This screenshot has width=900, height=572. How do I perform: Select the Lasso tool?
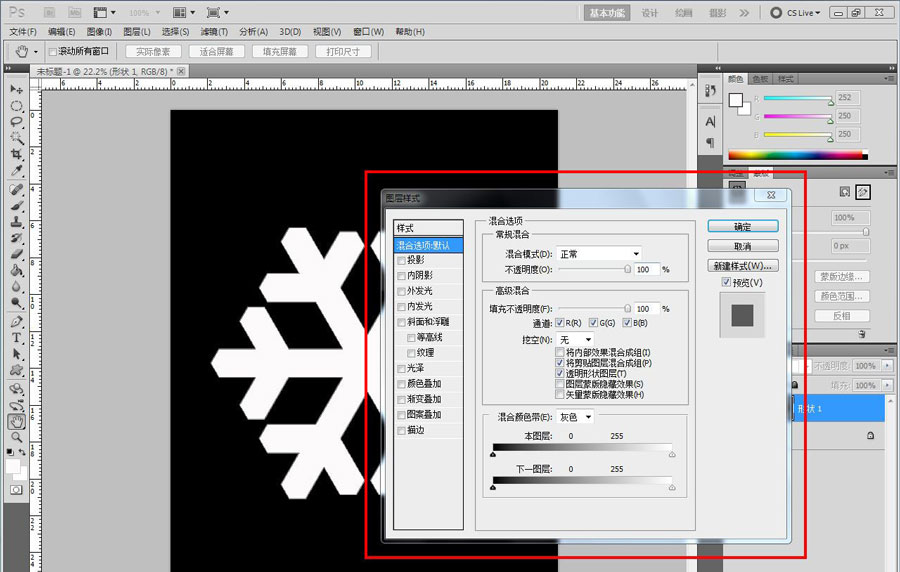(17, 122)
